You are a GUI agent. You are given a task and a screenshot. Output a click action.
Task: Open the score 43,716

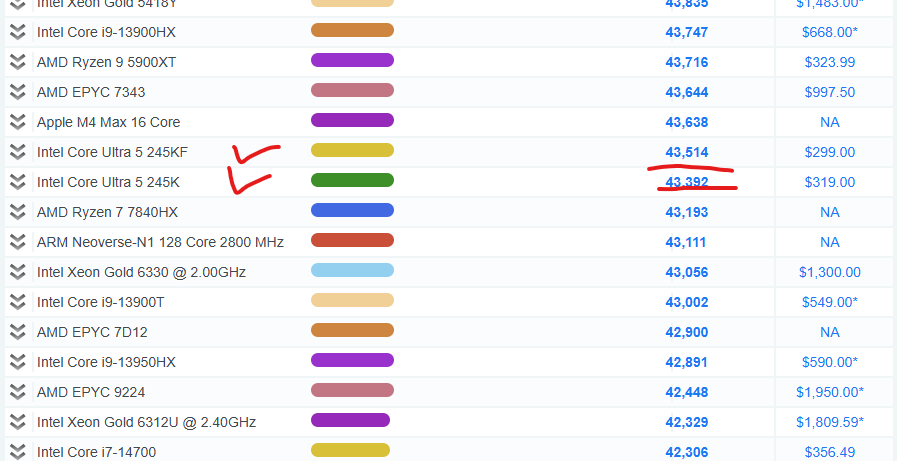point(686,62)
